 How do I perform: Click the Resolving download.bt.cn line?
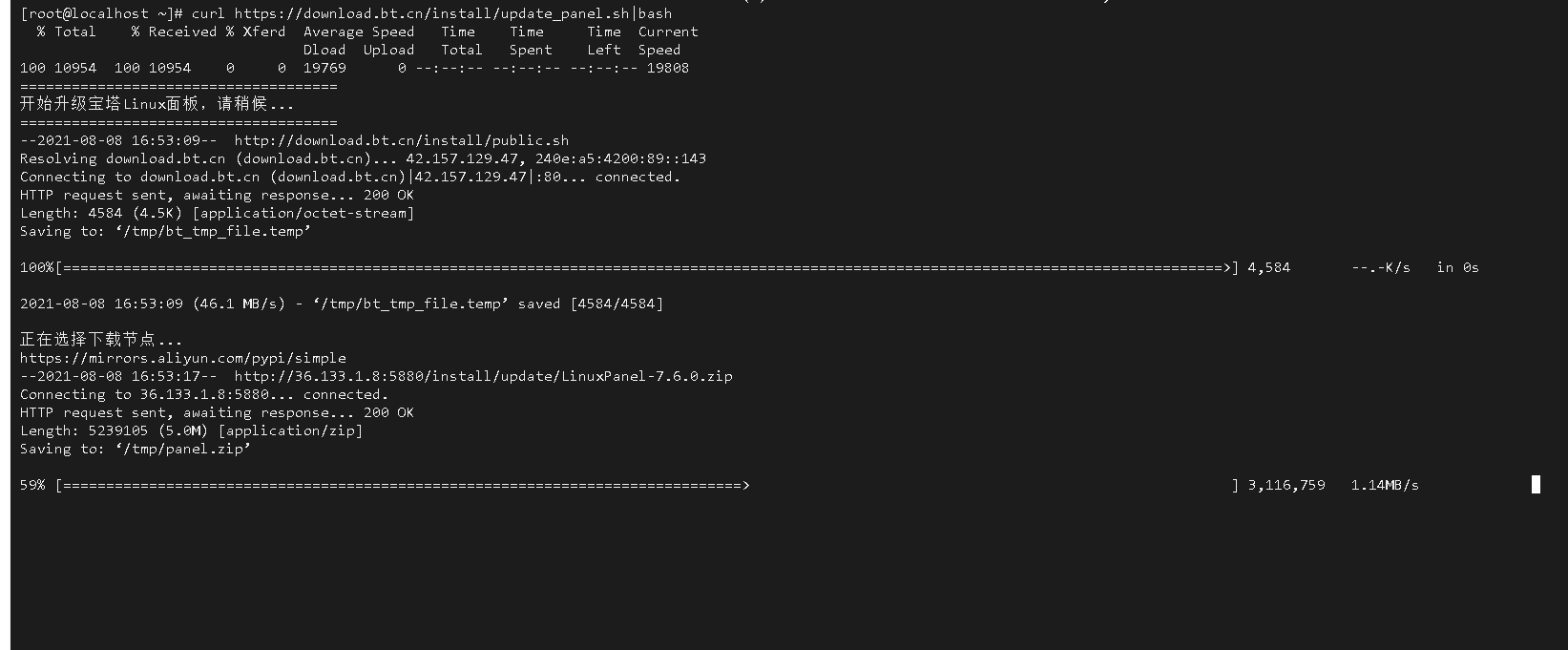[x=363, y=158]
